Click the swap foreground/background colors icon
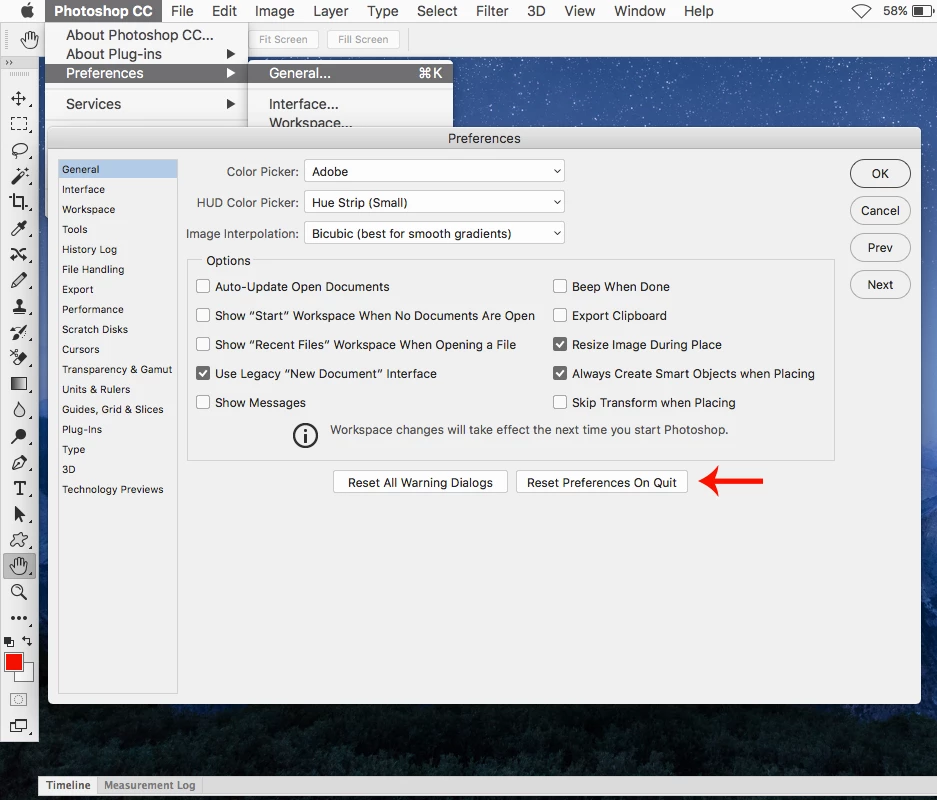Viewport: 937px width, 800px height. coord(27,641)
